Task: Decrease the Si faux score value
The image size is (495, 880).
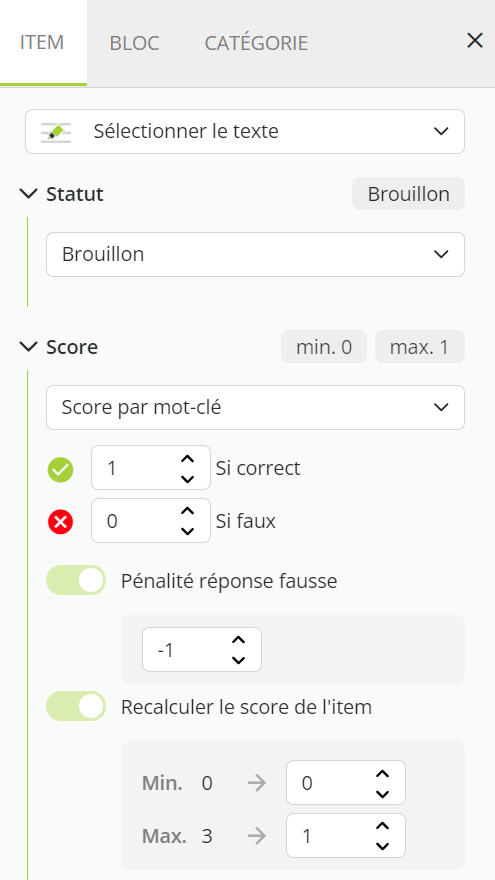Action: pyautogui.click(x=187, y=530)
